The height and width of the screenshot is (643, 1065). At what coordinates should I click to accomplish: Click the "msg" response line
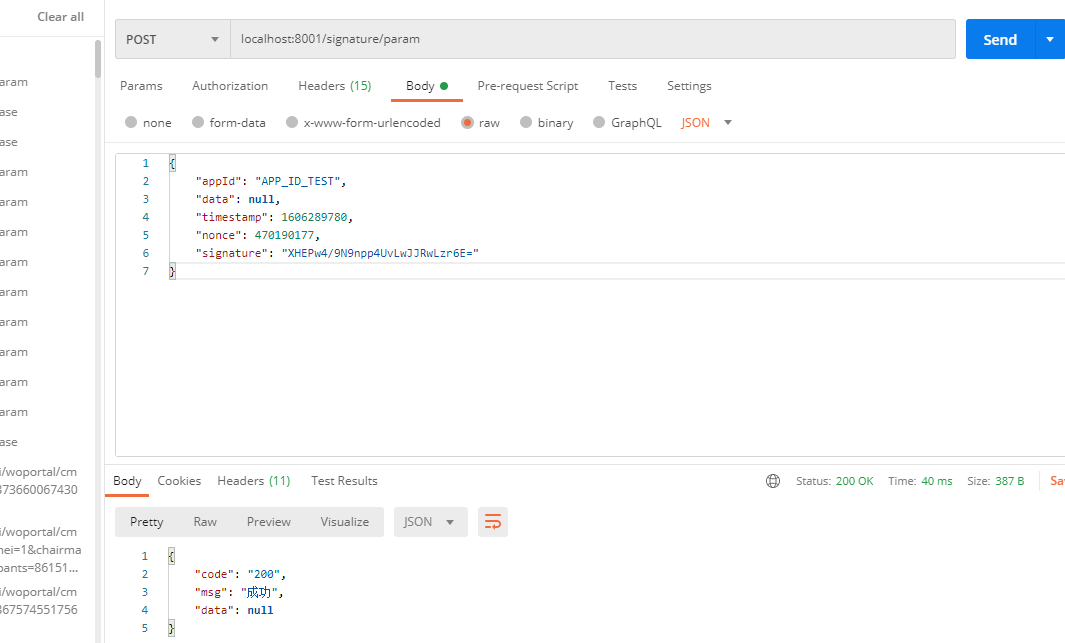click(x=238, y=592)
